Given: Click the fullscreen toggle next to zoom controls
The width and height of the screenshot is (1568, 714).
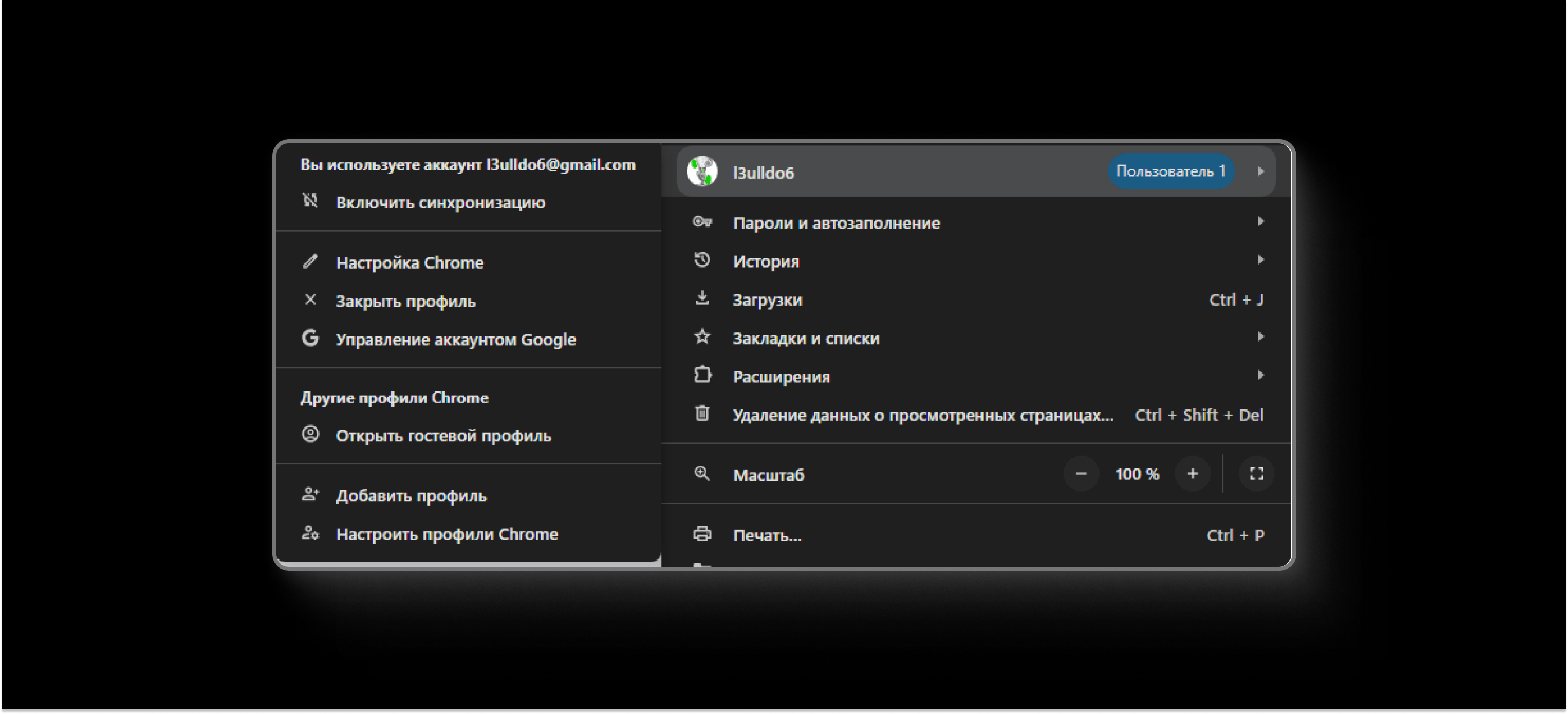Looking at the screenshot, I should [x=1256, y=474].
